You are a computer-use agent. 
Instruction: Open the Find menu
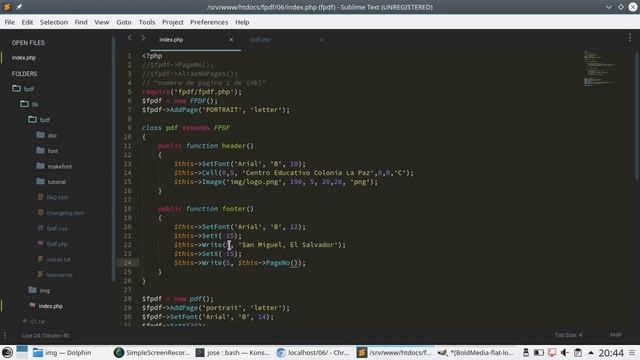(81, 22)
